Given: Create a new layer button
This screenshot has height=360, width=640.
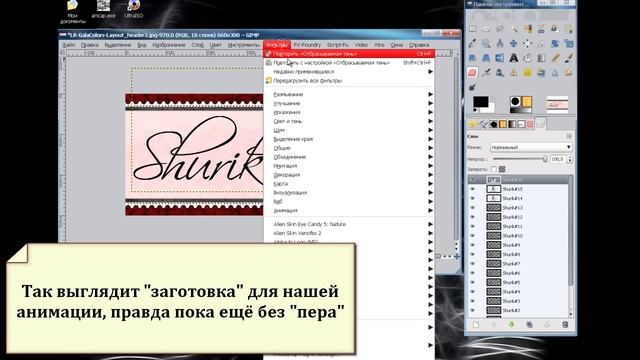Looking at the screenshot, I should pos(476,325).
